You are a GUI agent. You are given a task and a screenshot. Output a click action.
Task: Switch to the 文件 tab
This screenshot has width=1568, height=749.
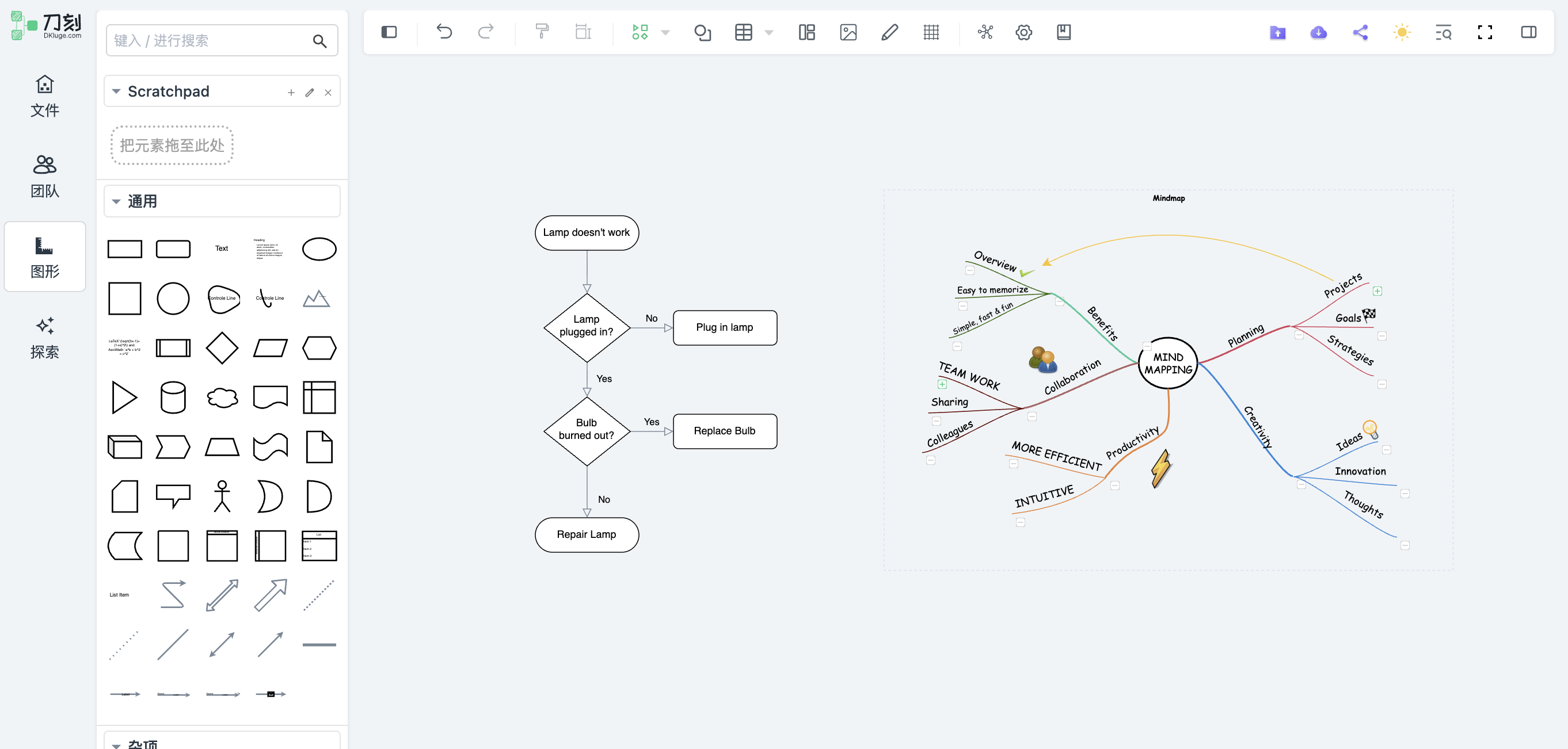tap(44, 96)
